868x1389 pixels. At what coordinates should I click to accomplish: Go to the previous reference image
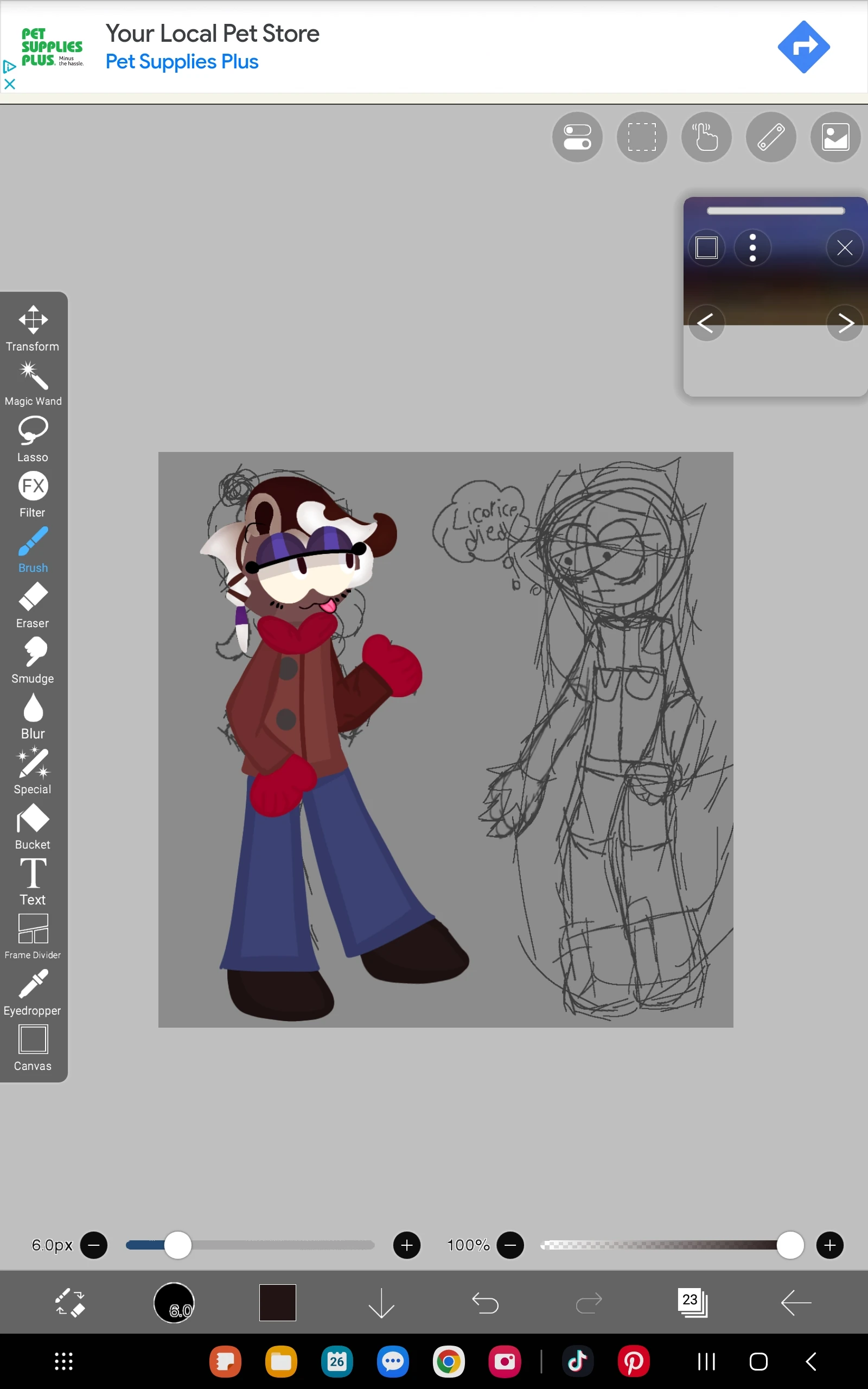click(706, 323)
